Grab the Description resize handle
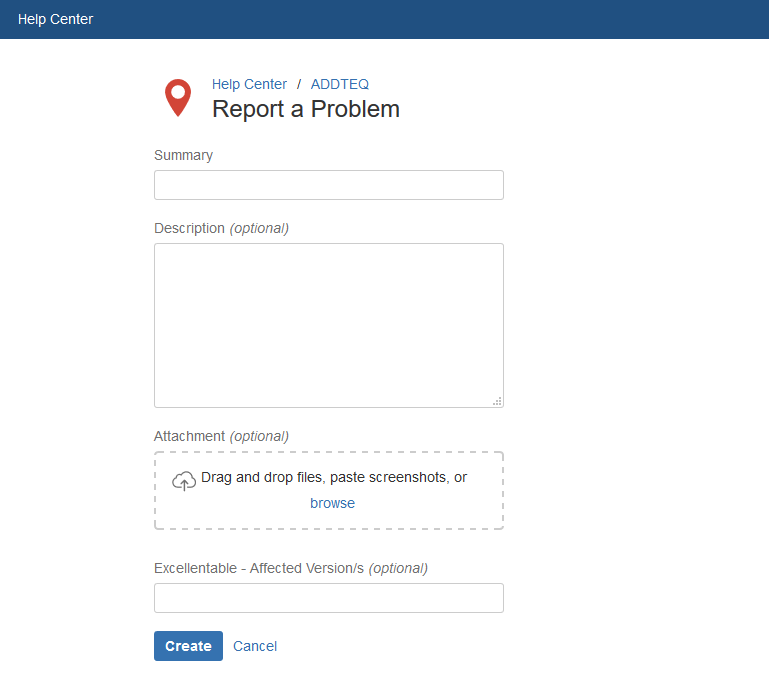The width and height of the screenshot is (769, 685). pyautogui.click(x=497, y=402)
